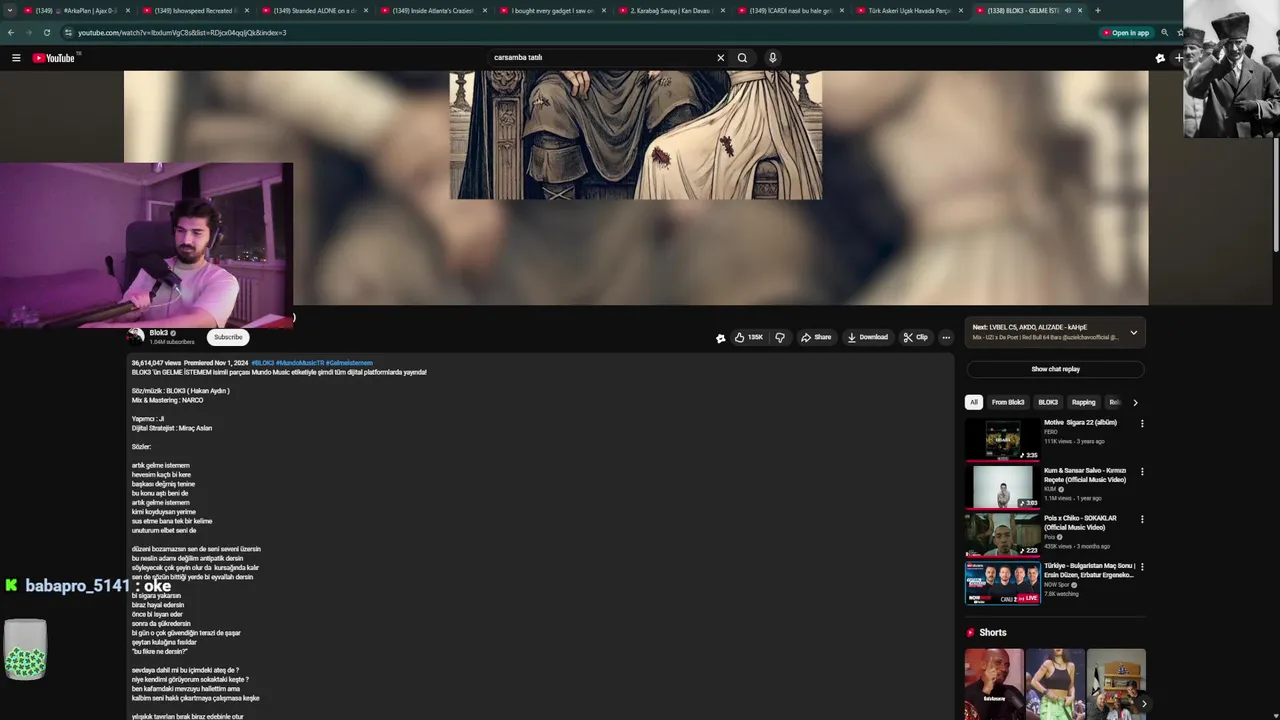This screenshot has height=720, width=1280.
Task: Go back with the browser back arrow
Action: coord(11,32)
